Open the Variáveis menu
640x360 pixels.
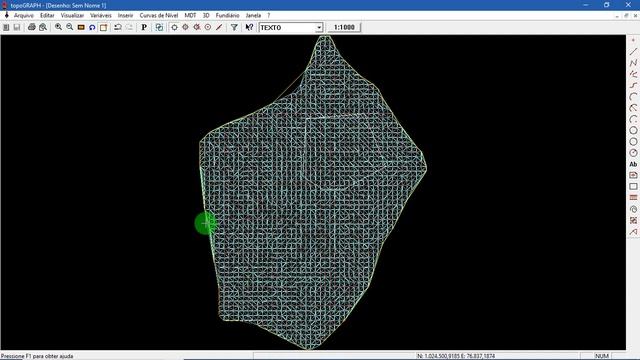click(x=101, y=16)
